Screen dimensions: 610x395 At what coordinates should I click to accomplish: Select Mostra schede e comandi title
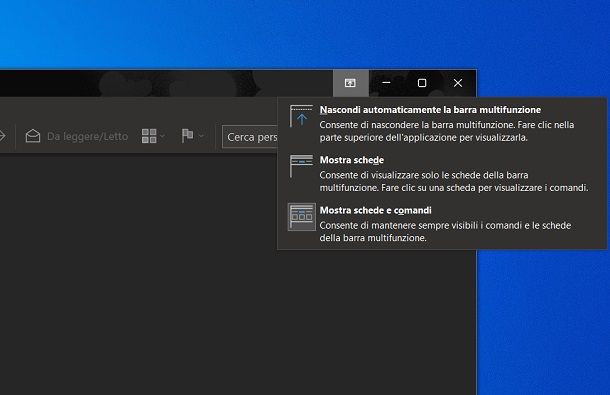tap(375, 211)
